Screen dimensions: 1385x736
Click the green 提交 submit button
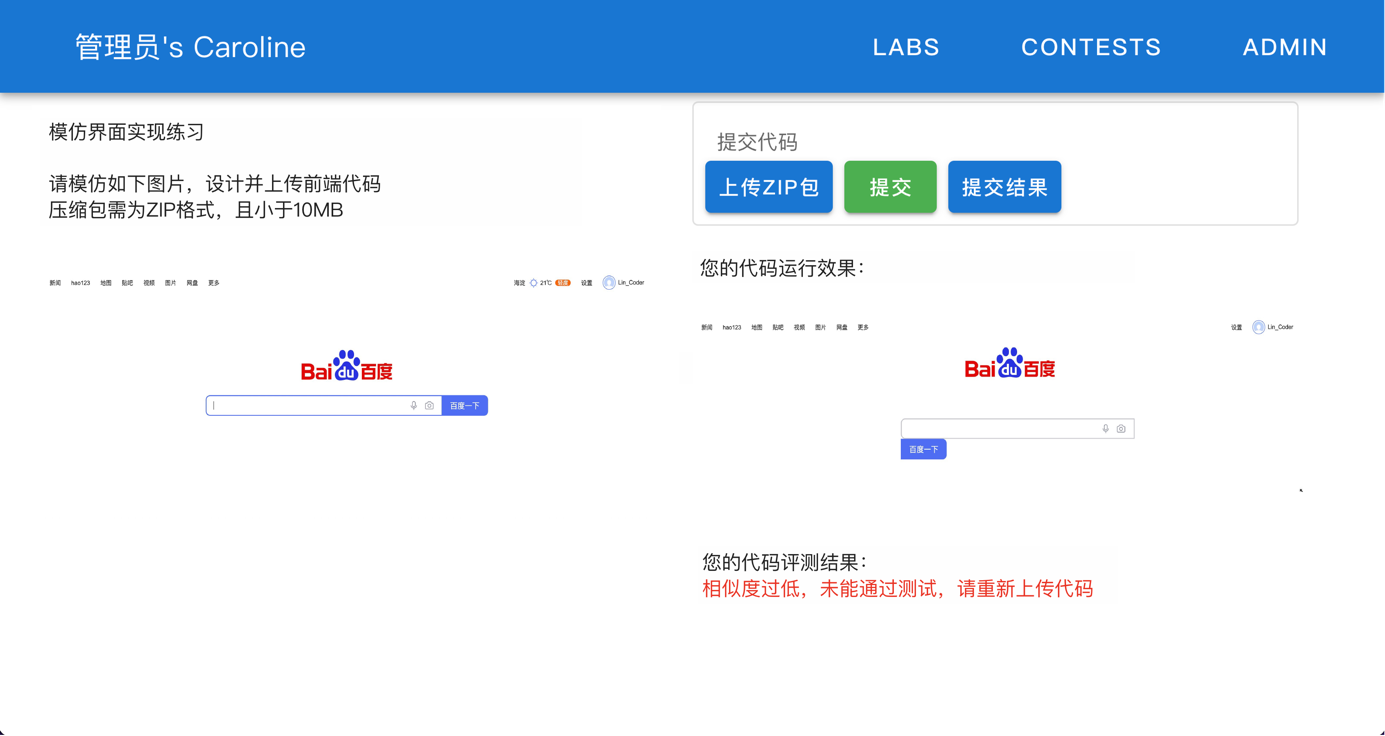pyautogui.click(x=890, y=187)
